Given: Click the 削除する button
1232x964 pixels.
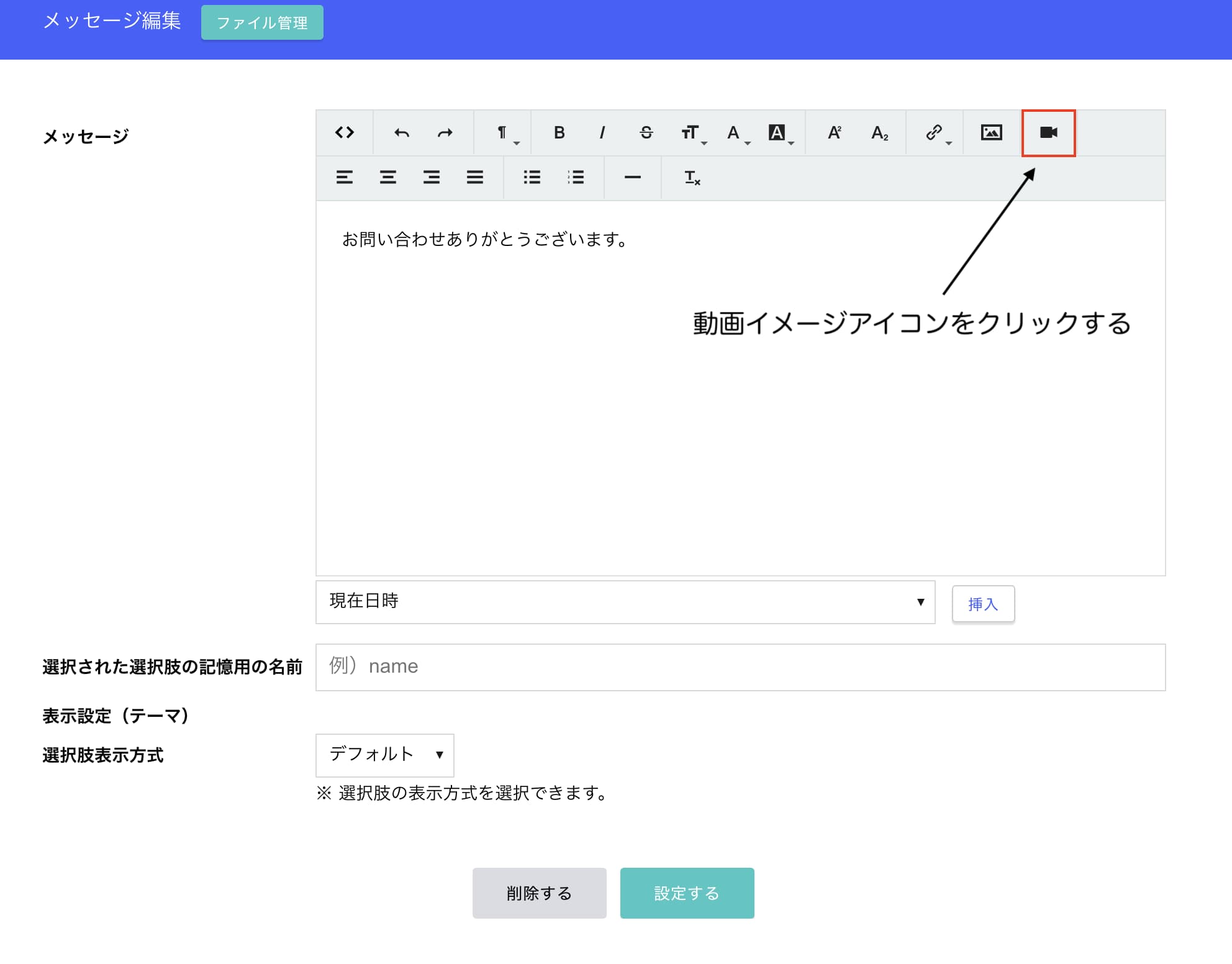Looking at the screenshot, I should tap(539, 893).
